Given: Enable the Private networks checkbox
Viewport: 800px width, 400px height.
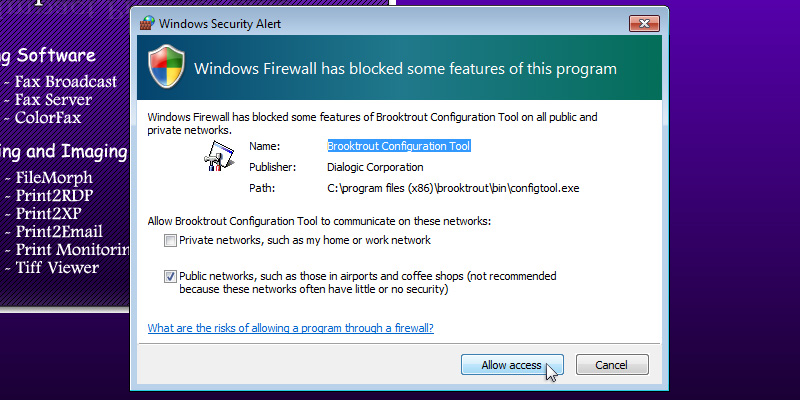Looking at the screenshot, I should pos(171,241).
